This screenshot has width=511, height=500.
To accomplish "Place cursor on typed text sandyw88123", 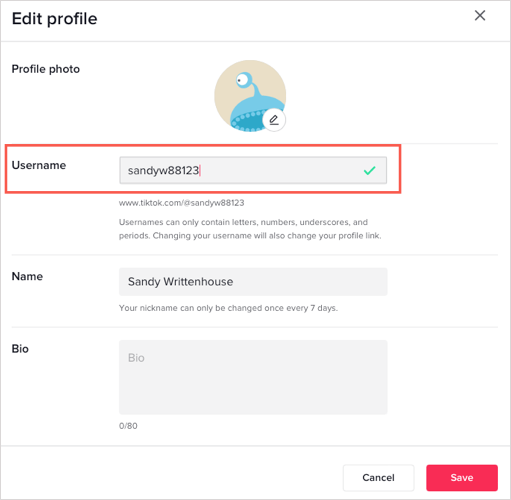I will pyautogui.click(x=163, y=171).
